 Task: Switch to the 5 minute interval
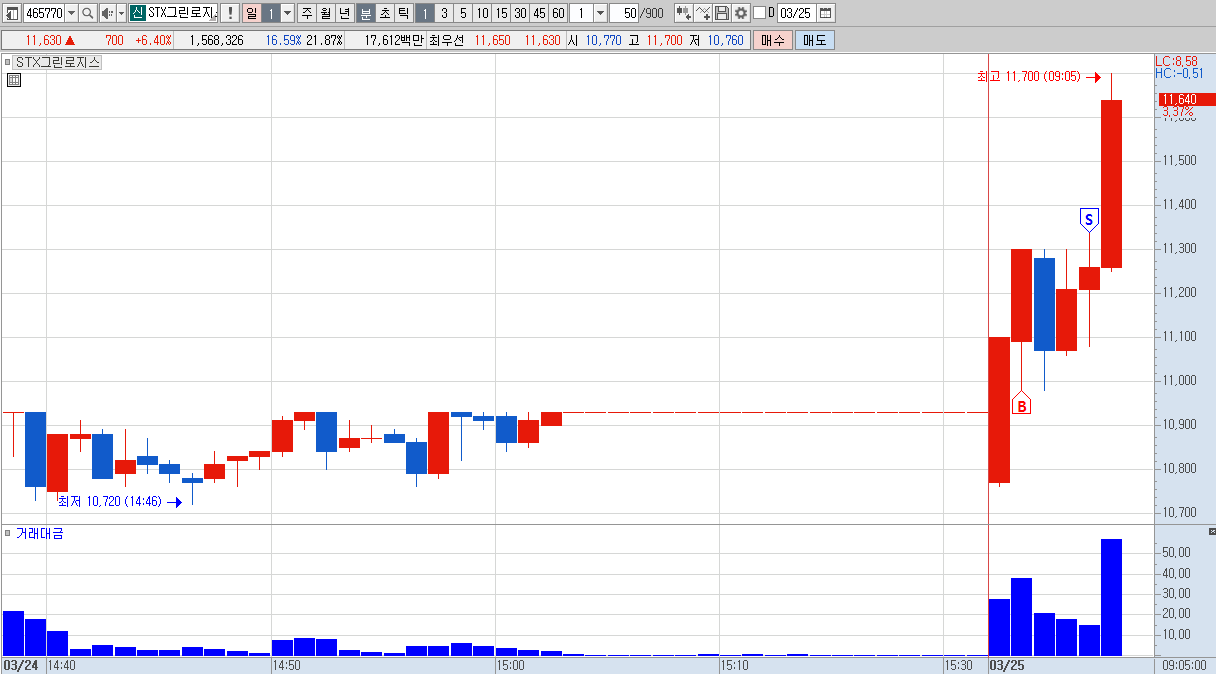(462, 13)
